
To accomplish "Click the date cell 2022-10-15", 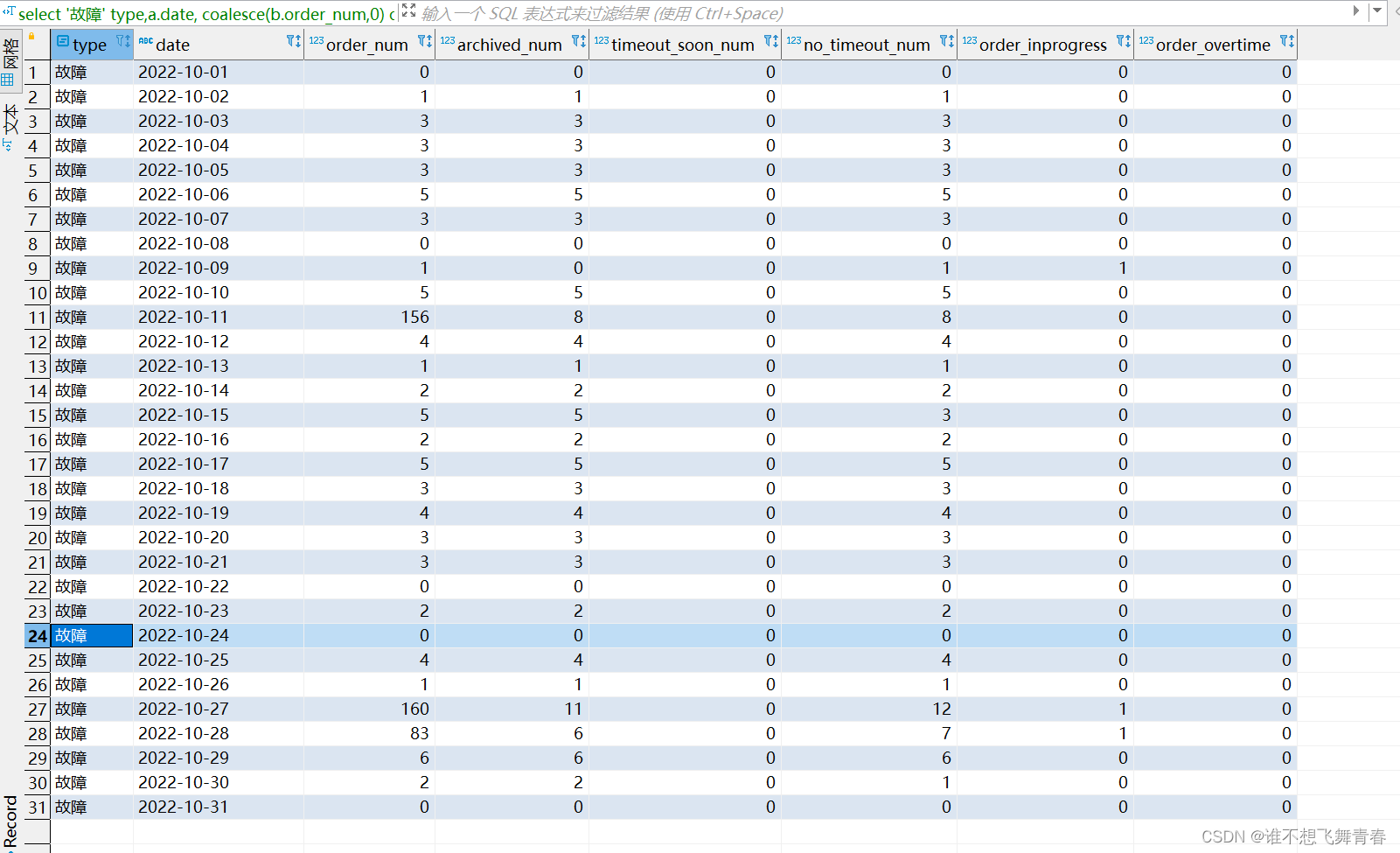I will tap(219, 415).
